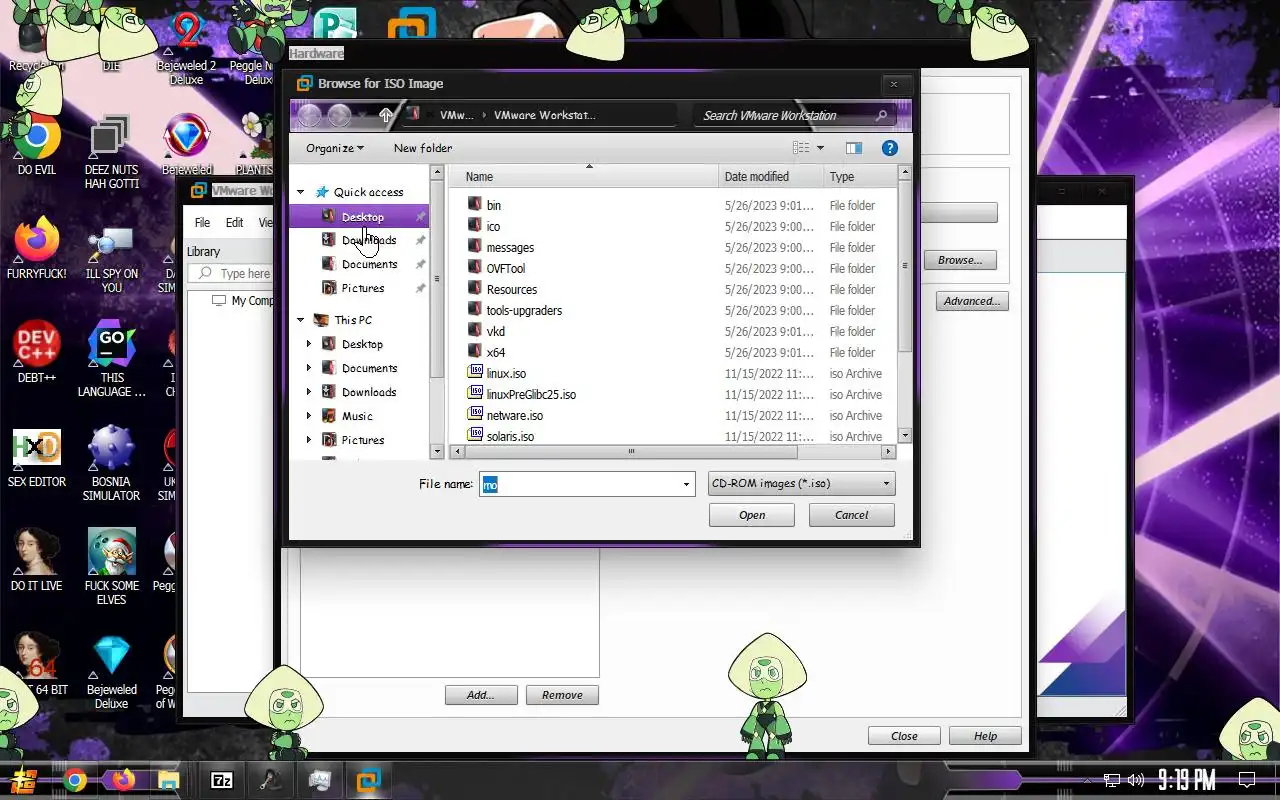Expand Music under This PC

click(x=309, y=416)
